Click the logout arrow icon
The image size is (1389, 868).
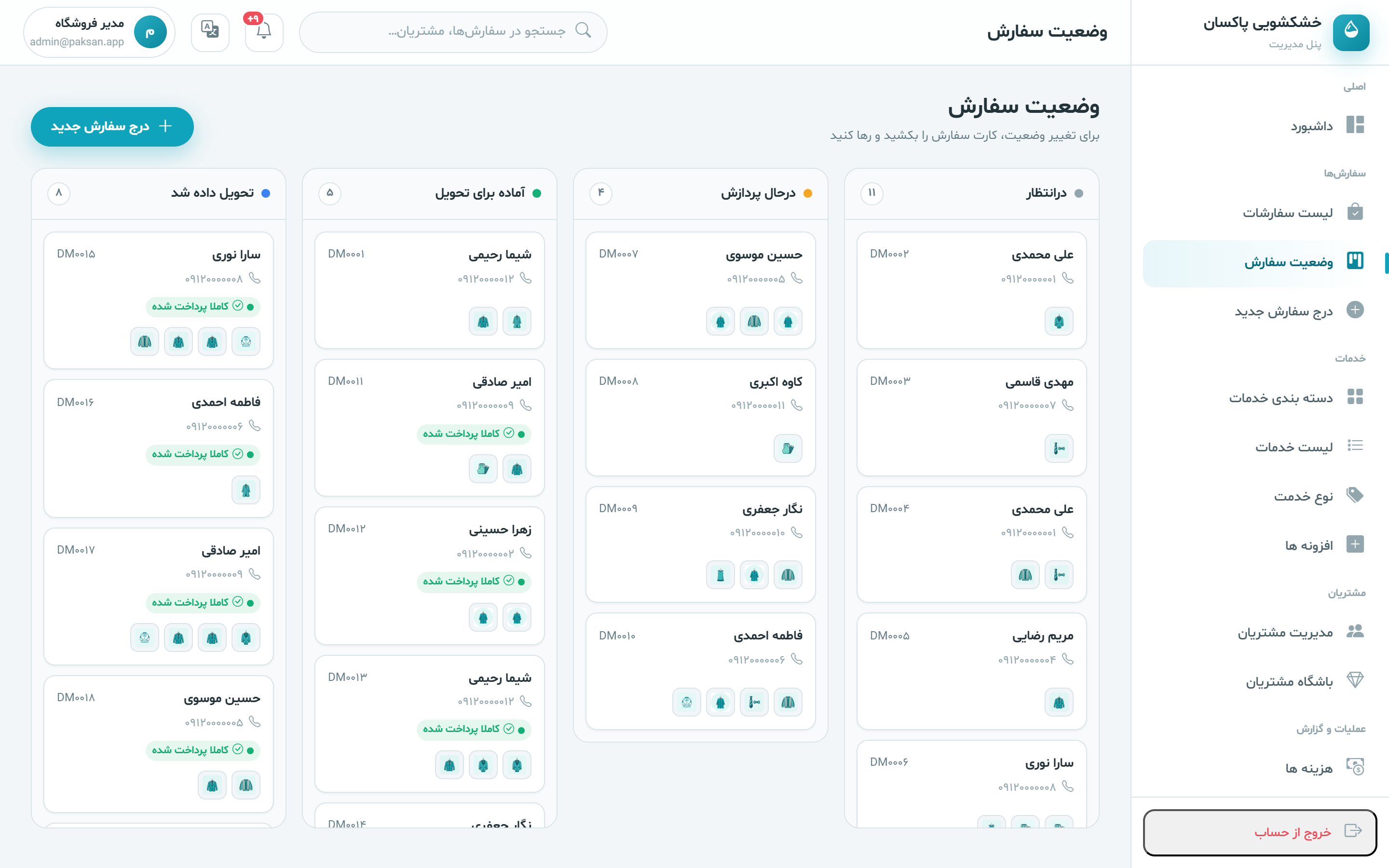tap(1353, 831)
